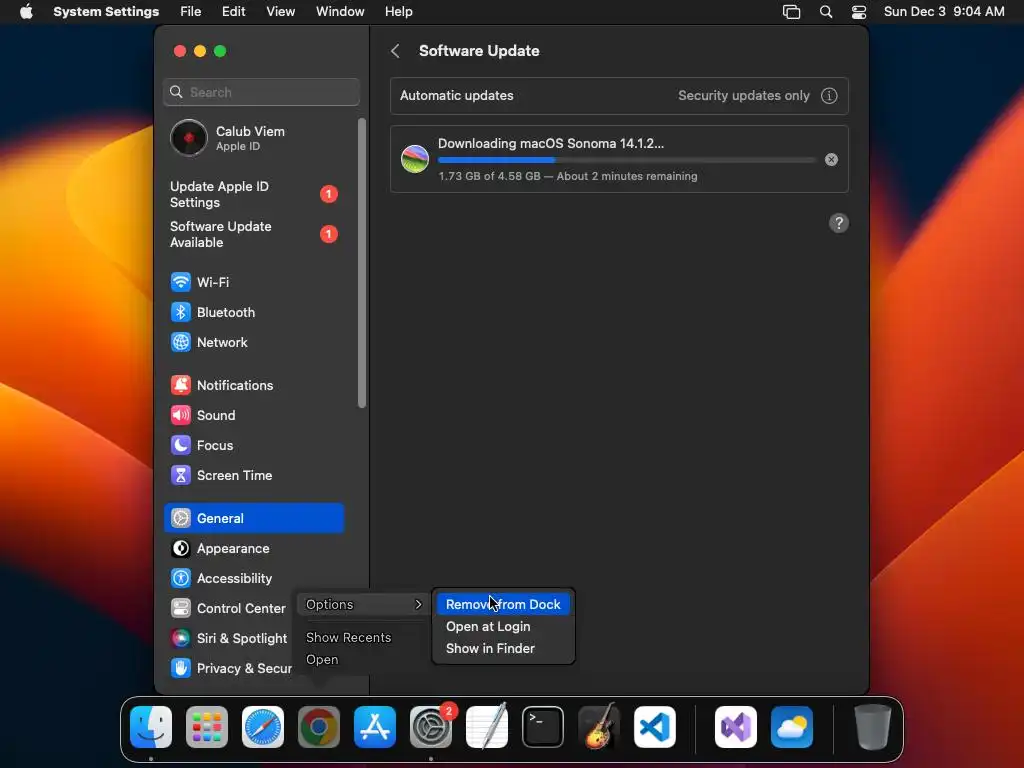This screenshot has height=768, width=1024.
Task: Open Spotlight search in the menu bar
Action: 825,12
